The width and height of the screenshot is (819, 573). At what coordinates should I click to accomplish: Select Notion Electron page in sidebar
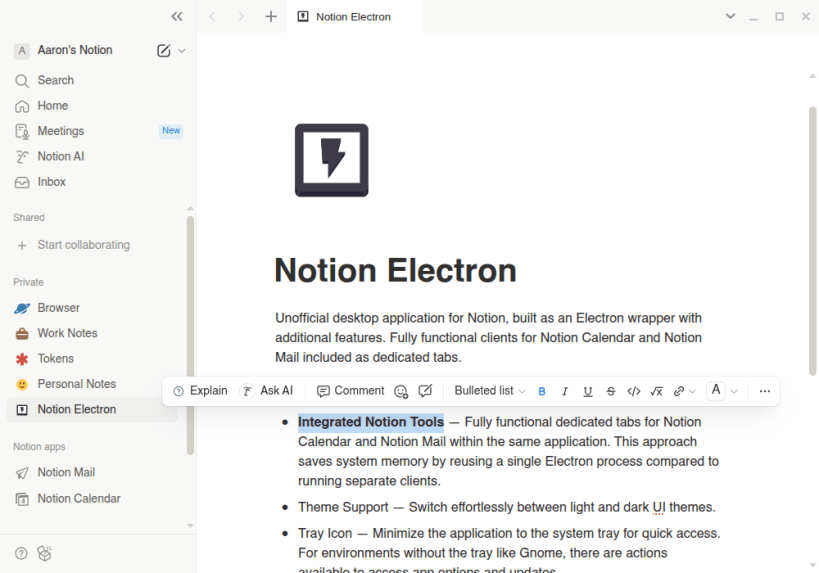92,410
